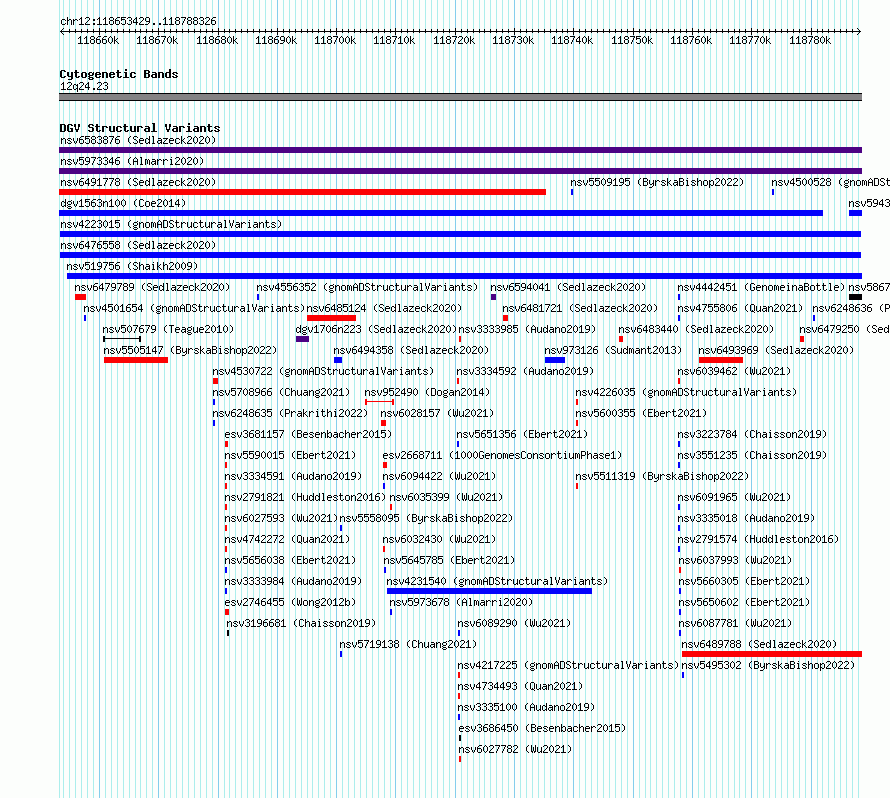The height and width of the screenshot is (798, 890).
Task: Click nsv4217225 (gnomADStructuralVariants) label
Action: pyautogui.click(x=568, y=665)
